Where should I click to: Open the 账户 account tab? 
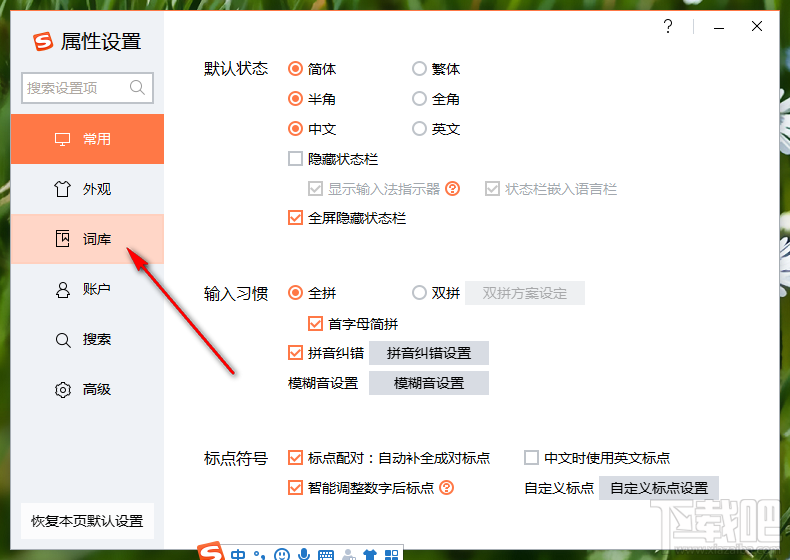[x=87, y=289]
